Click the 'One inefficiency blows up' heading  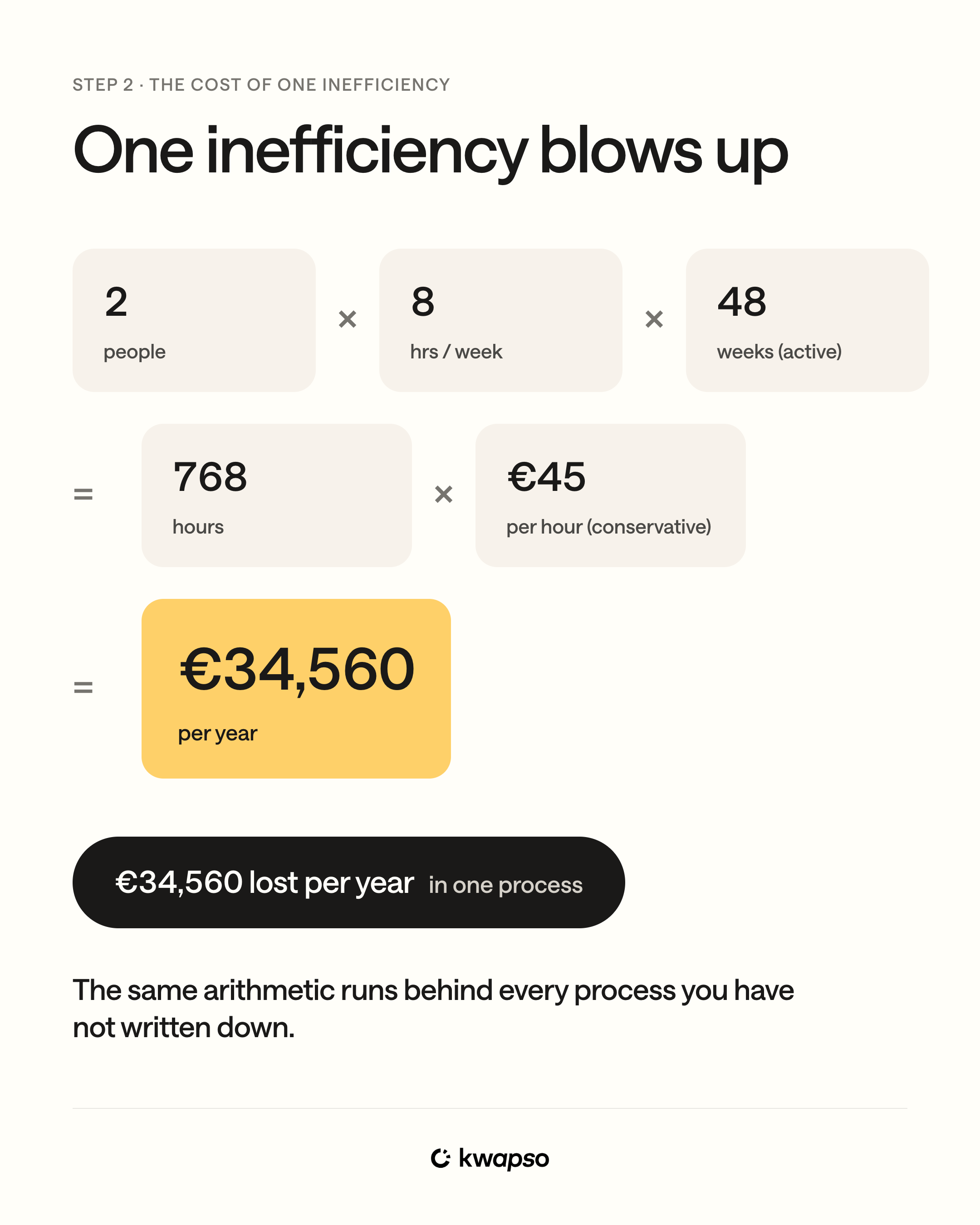(x=430, y=151)
